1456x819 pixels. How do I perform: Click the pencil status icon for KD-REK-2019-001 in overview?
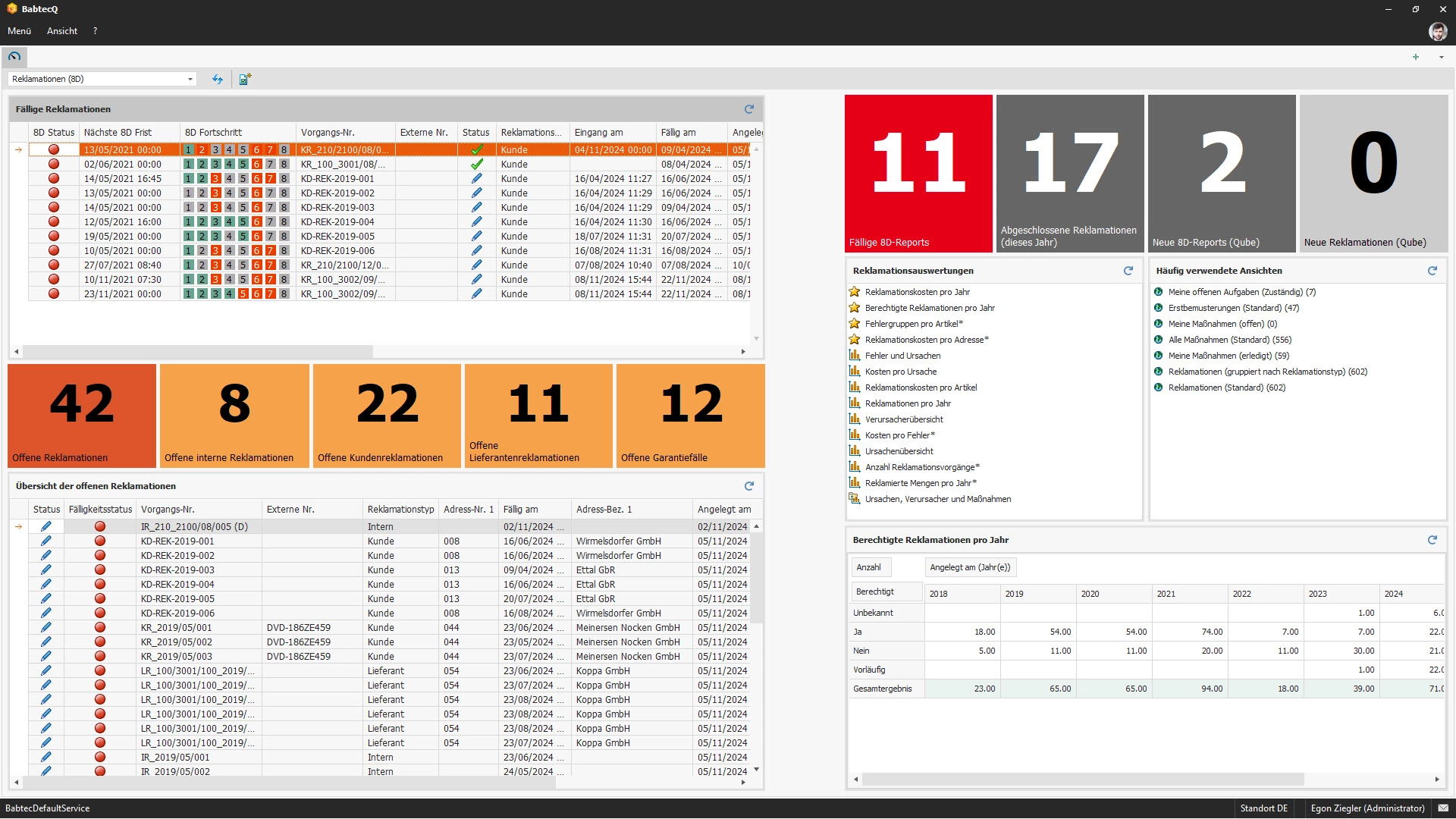[x=46, y=541]
